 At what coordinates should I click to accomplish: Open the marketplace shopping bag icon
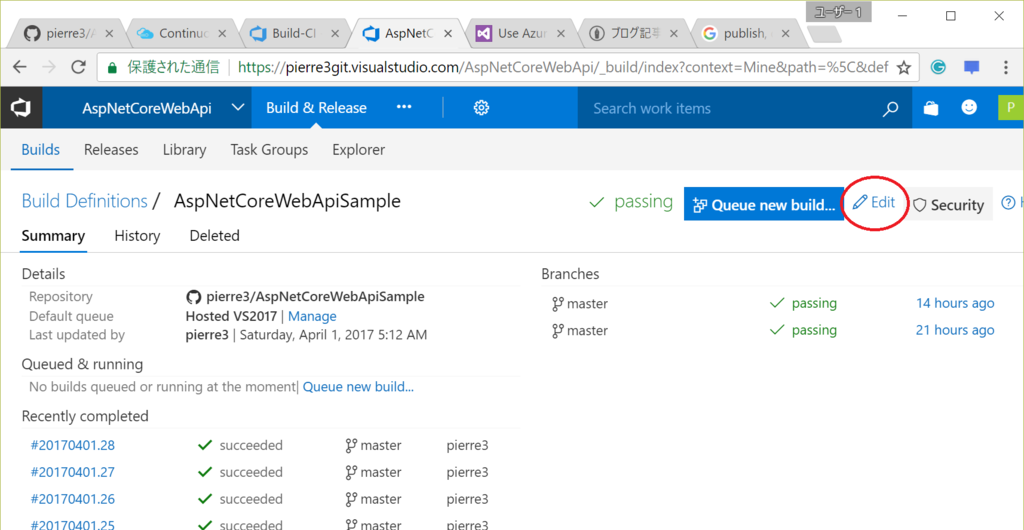[x=931, y=109]
